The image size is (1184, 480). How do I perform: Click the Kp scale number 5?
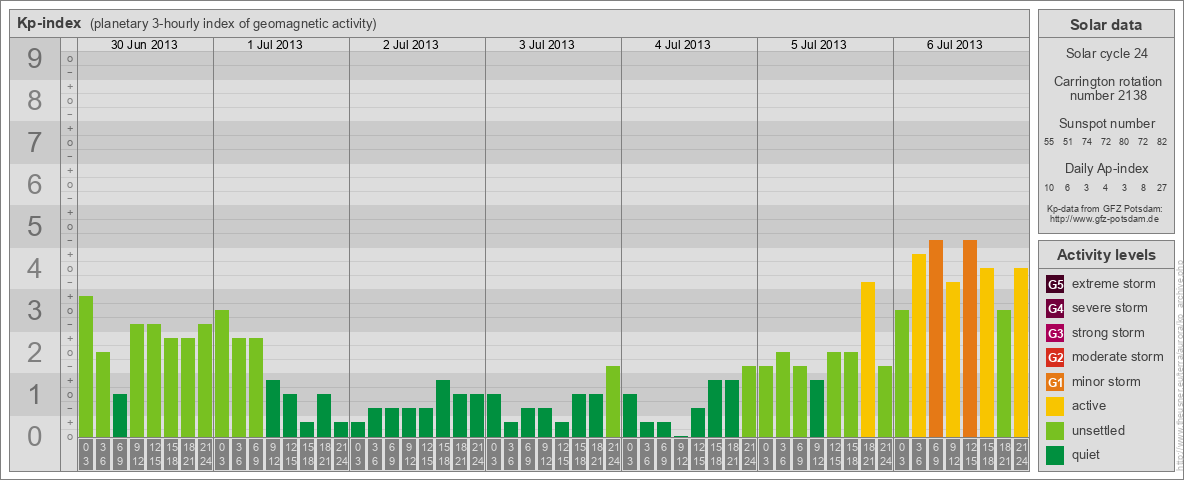click(34, 226)
